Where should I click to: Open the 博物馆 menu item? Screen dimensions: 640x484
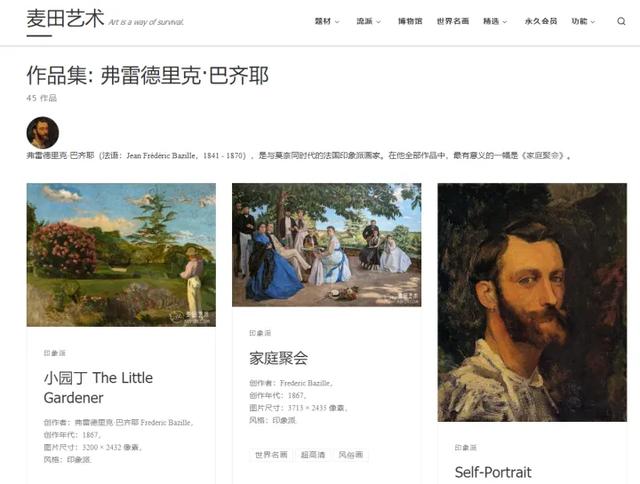click(x=410, y=21)
